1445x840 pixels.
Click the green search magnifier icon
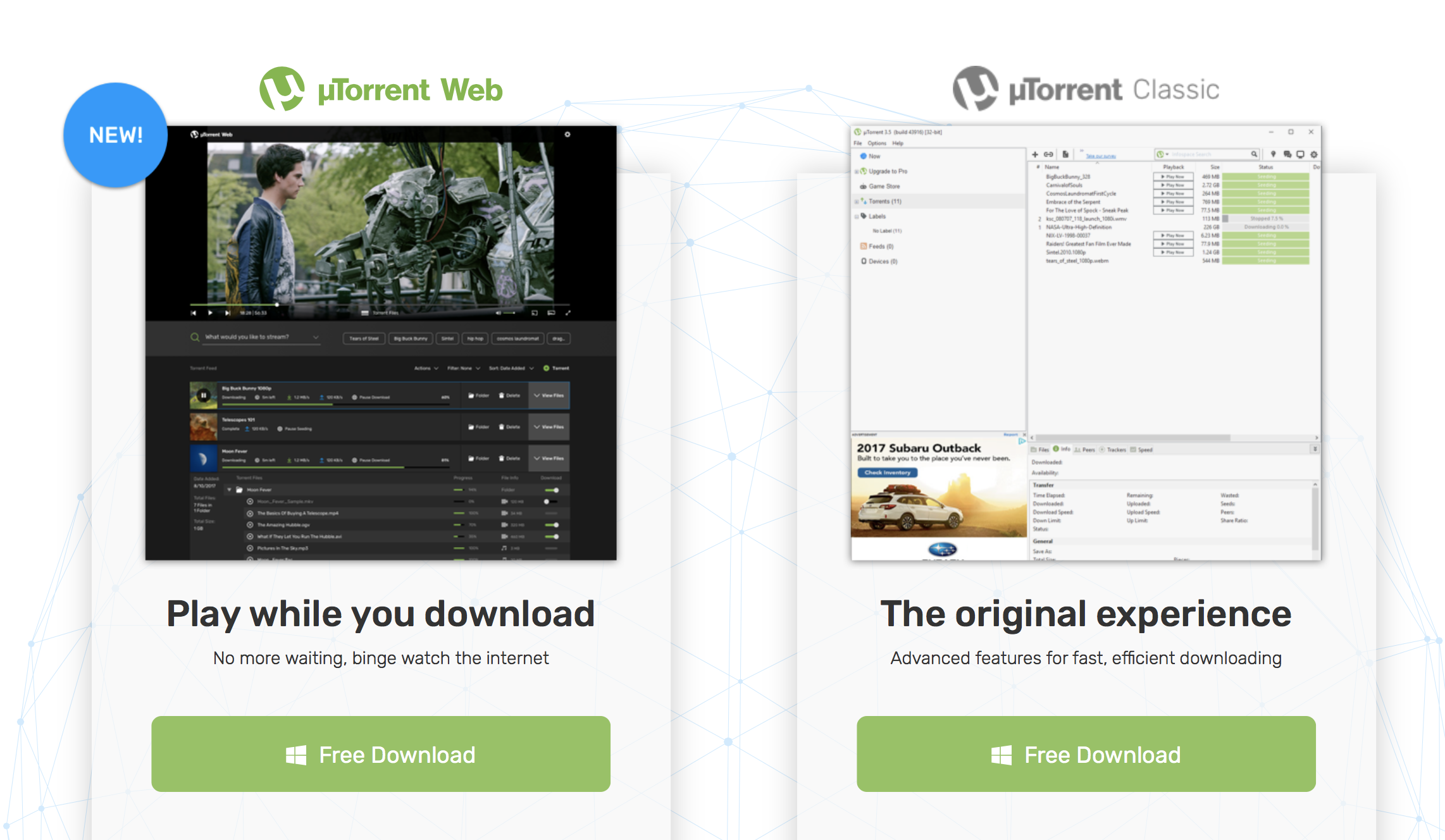point(195,337)
